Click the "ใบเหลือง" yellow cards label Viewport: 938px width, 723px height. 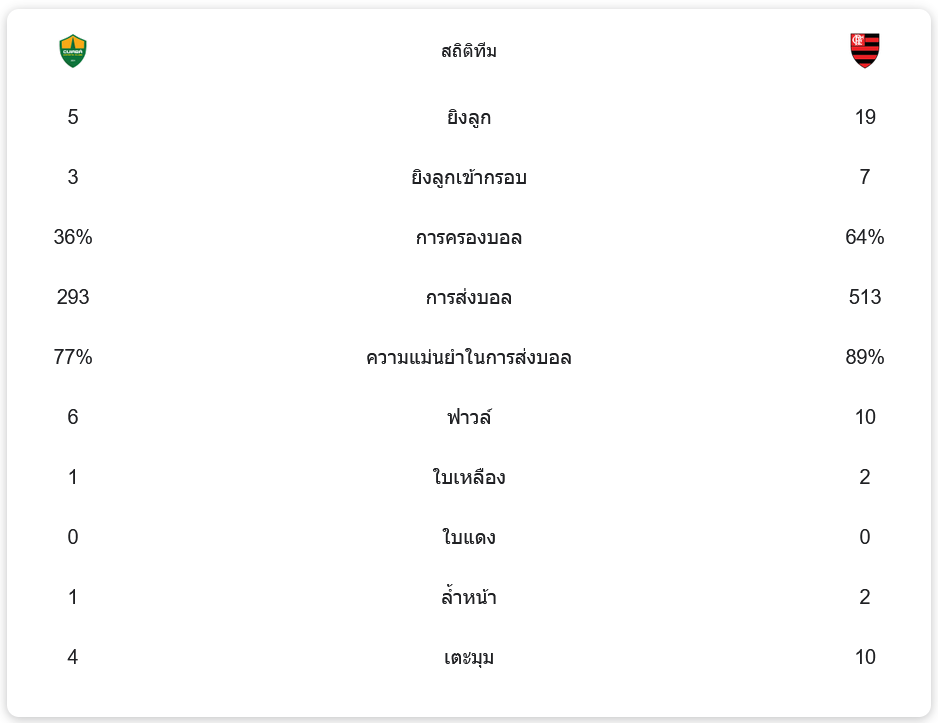tap(469, 478)
